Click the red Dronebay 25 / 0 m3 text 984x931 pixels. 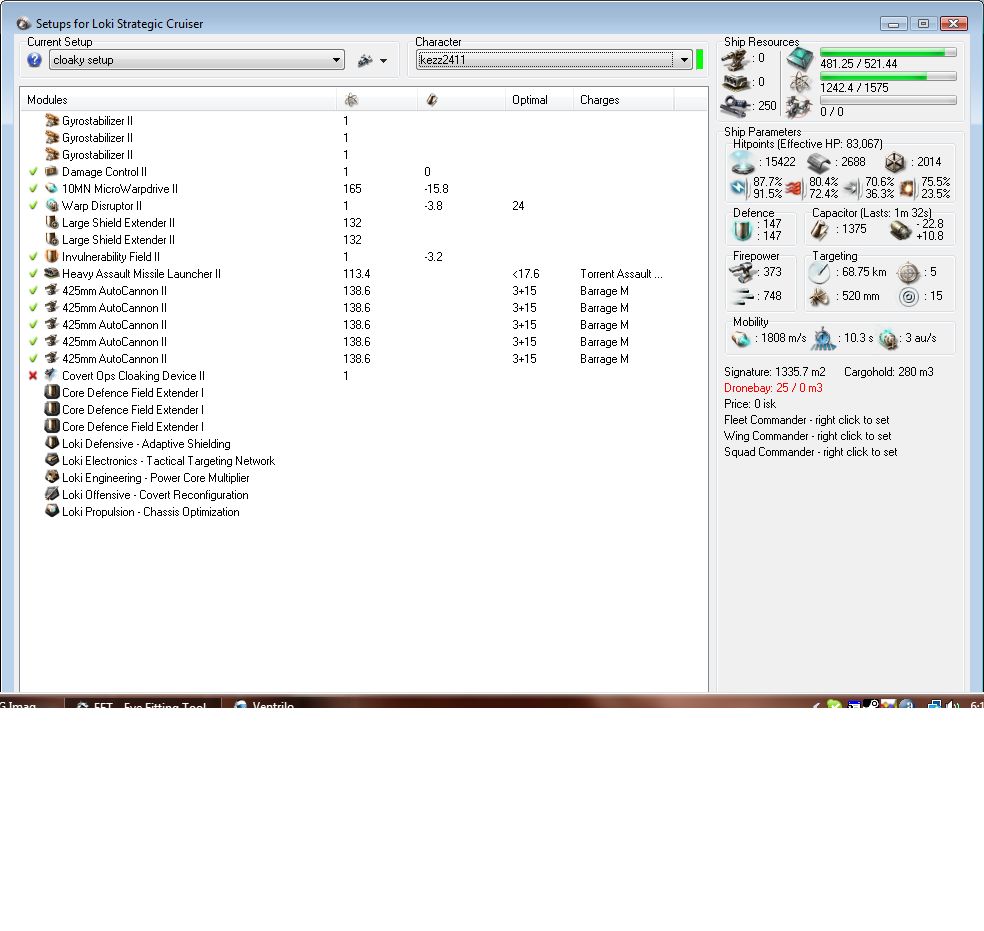[773, 388]
